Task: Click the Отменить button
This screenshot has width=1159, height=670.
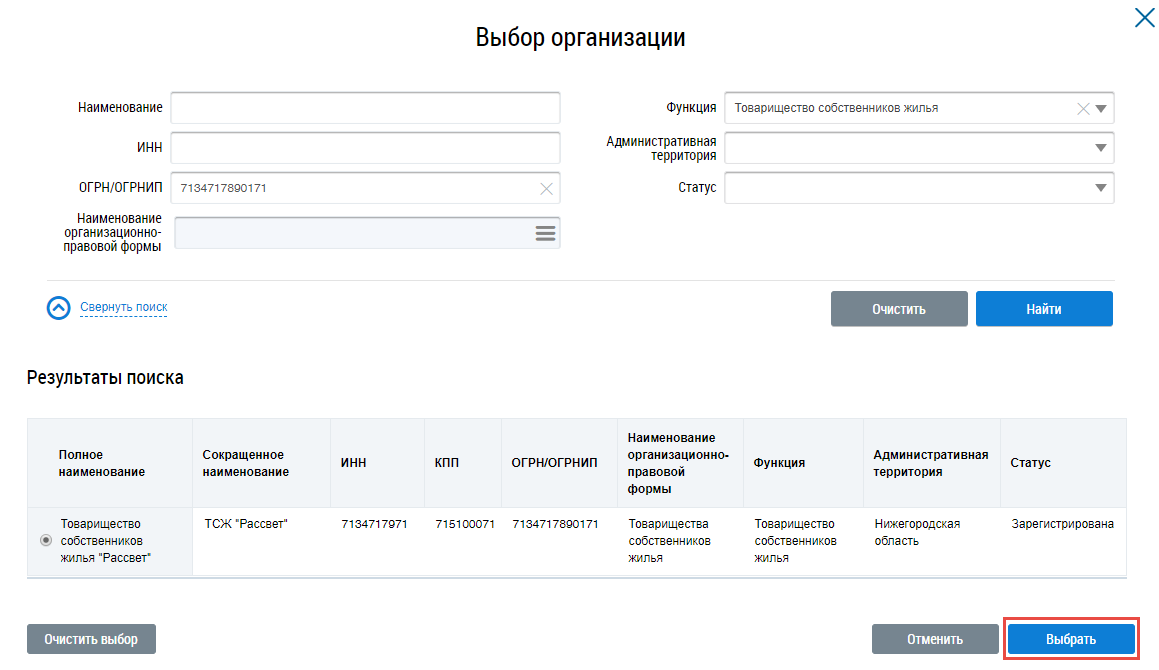Action: pyautogui.click(x=934, y=640)
